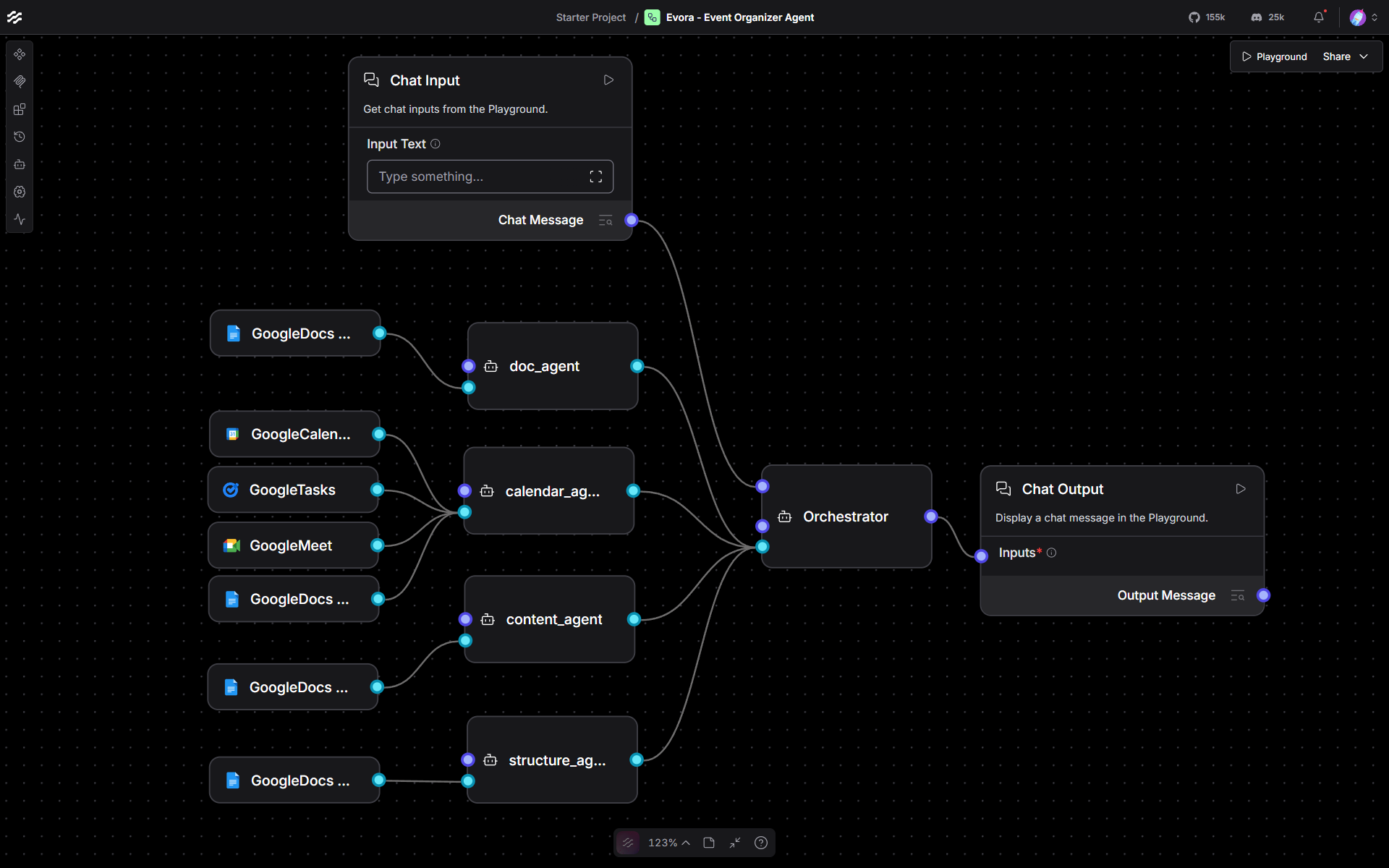Image resolution: width=1389 pixels, height=868 pixels.
Task: Run the Chat Input component play icon
Action: (x=608, y=80)
